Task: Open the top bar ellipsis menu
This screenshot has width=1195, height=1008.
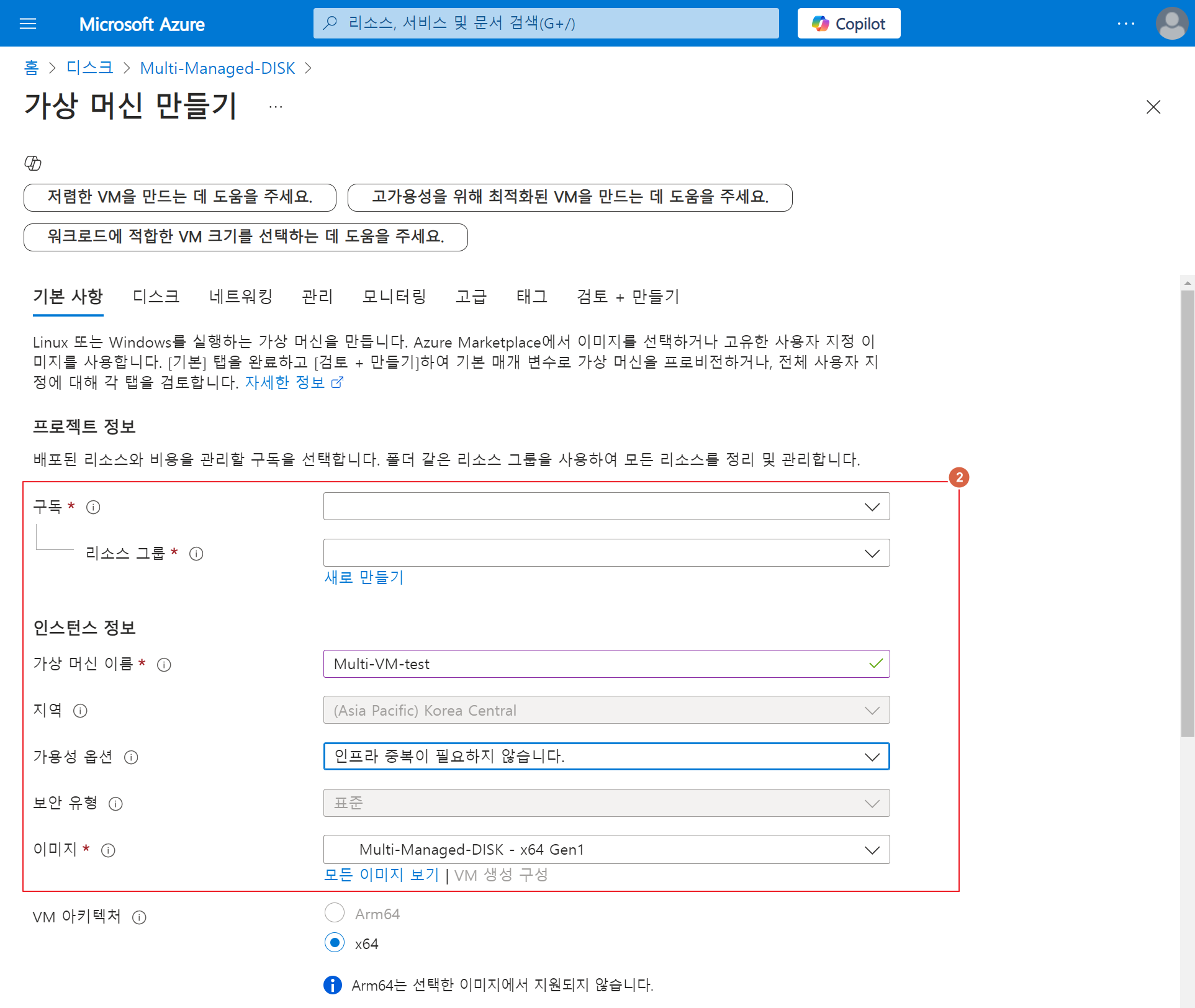Action: coord(1125,24)
